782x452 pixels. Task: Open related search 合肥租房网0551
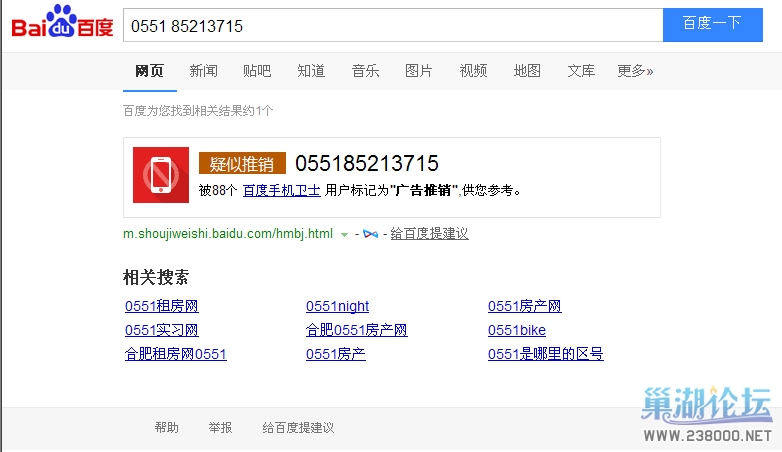176,354
